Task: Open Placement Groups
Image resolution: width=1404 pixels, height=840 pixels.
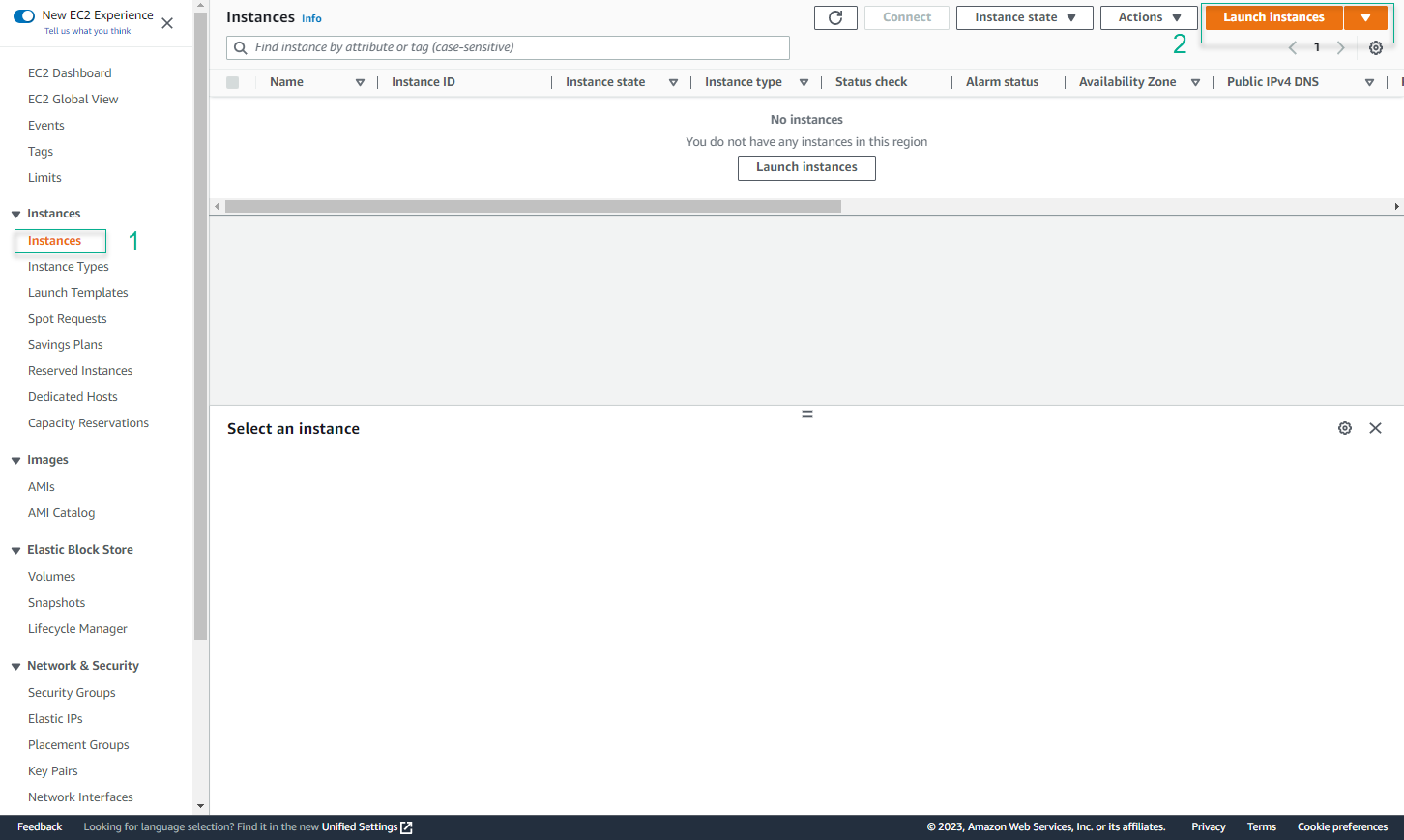Action: point(78,745)
